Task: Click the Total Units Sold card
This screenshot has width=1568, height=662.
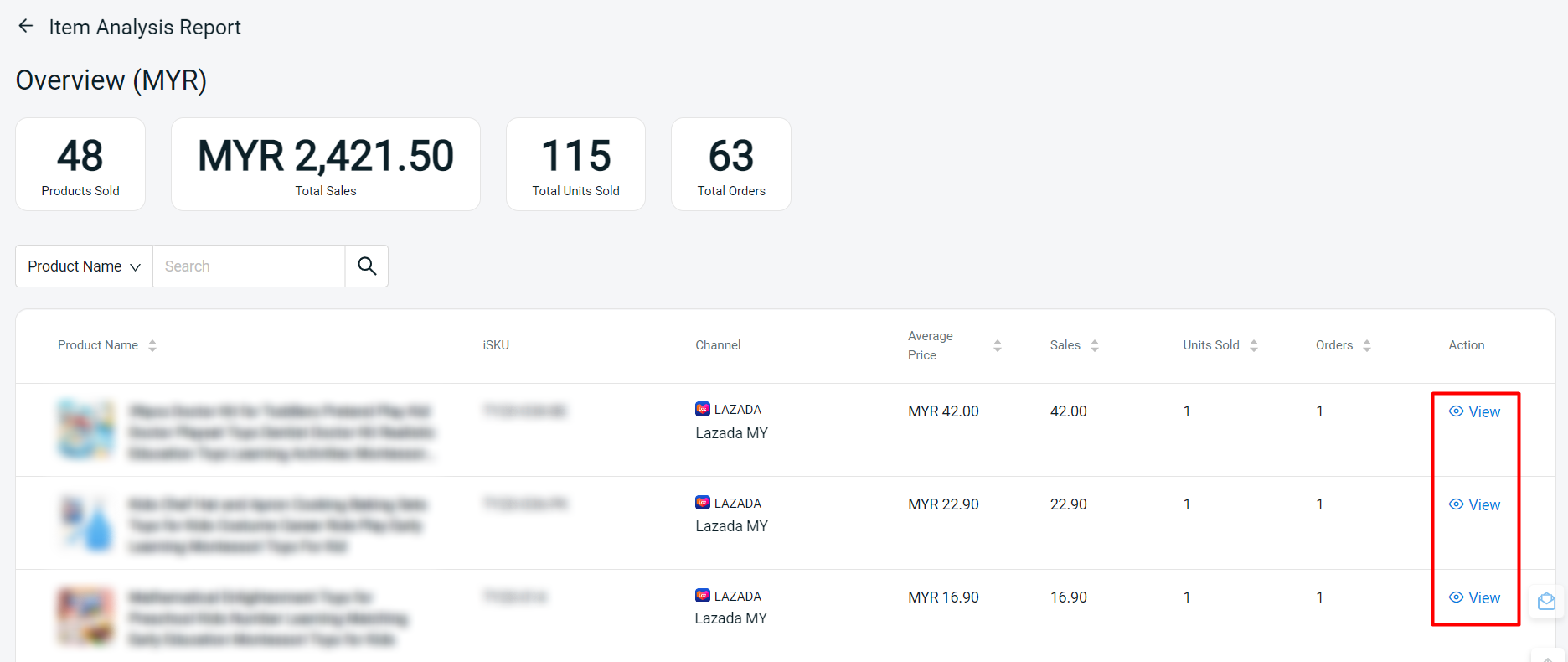Action: coord(575,164)
